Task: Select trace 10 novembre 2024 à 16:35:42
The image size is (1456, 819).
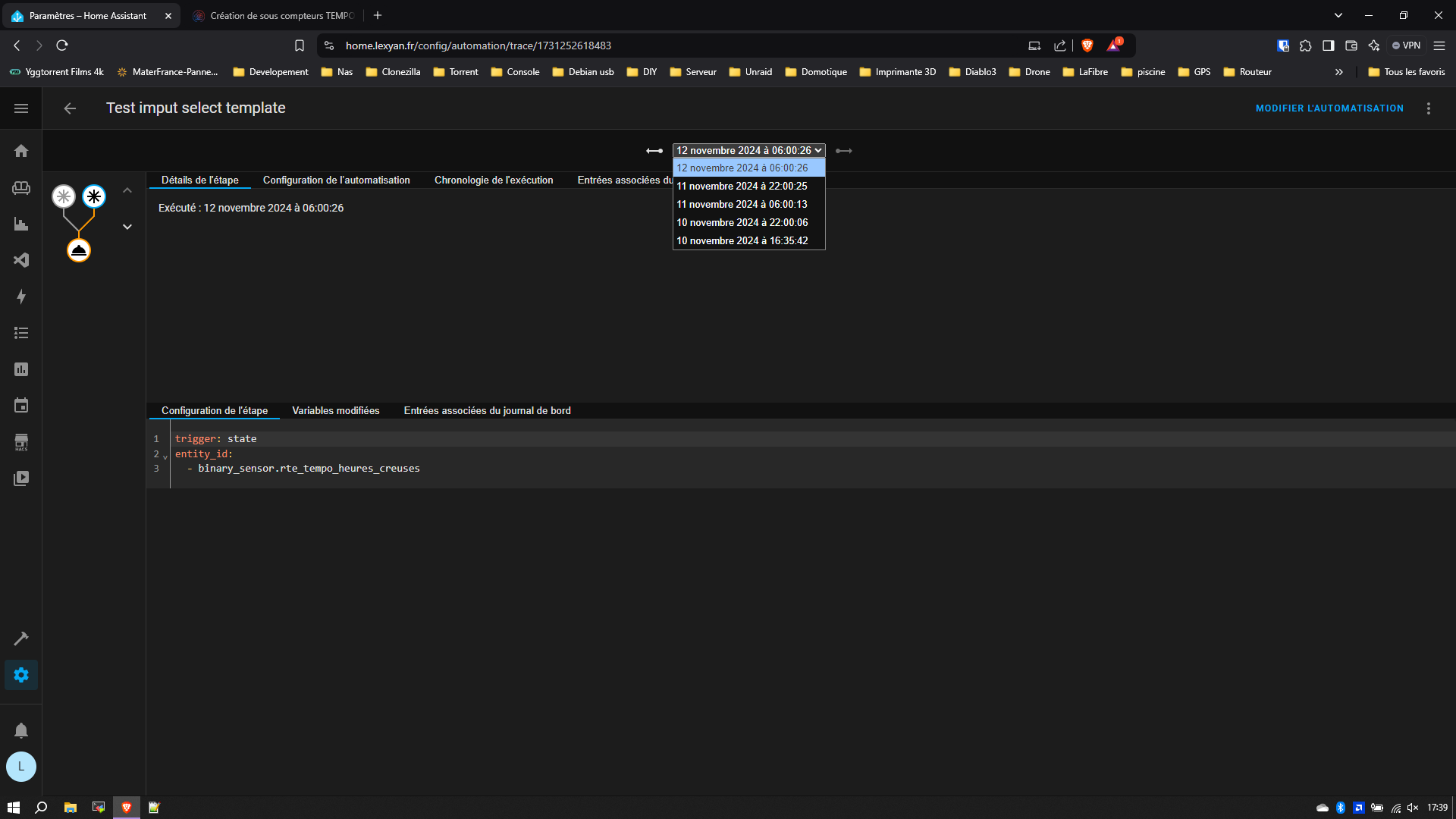Action: coord(742,240)
